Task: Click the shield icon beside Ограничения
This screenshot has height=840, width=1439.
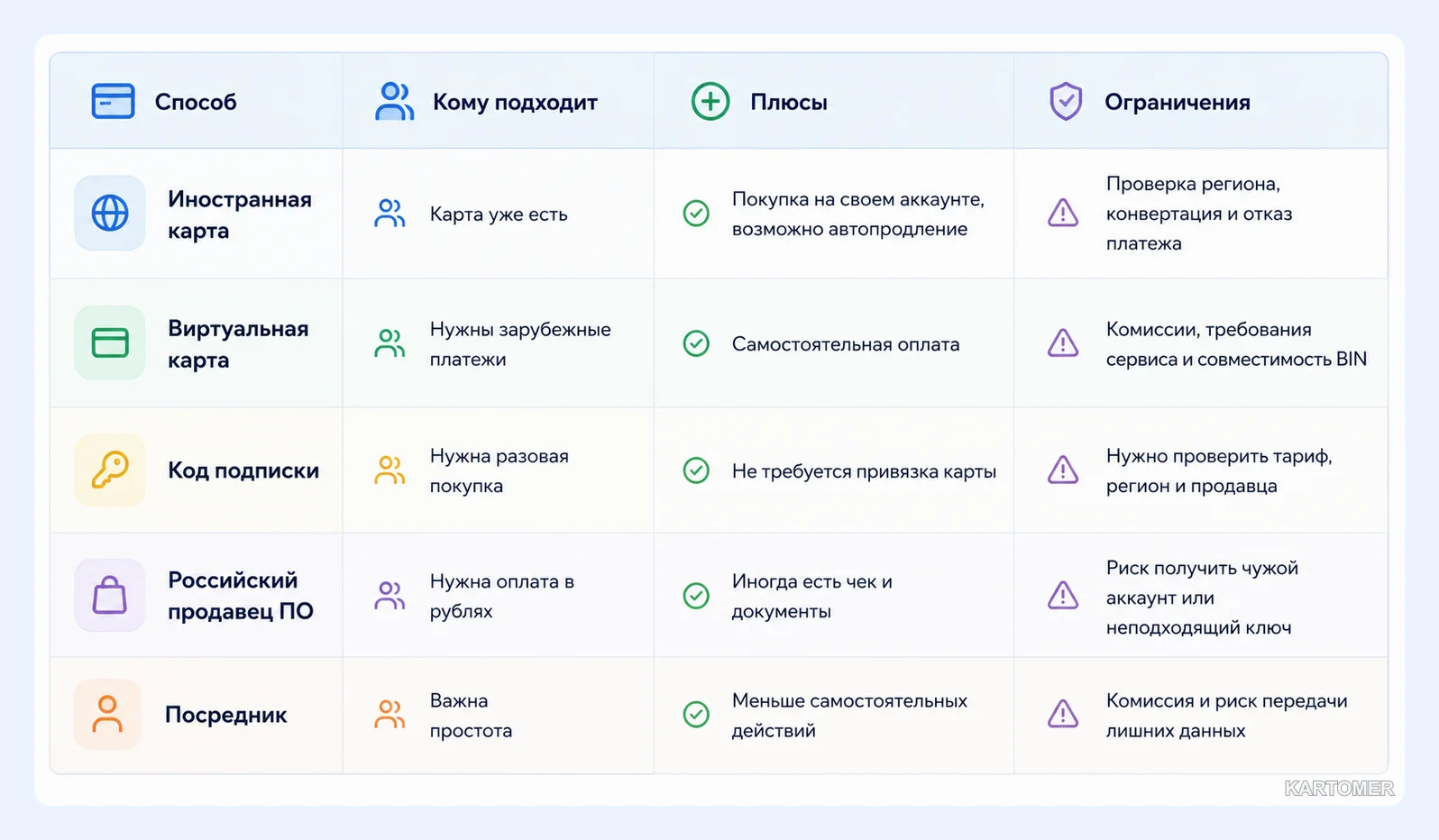Action: tap(1066, 101)
